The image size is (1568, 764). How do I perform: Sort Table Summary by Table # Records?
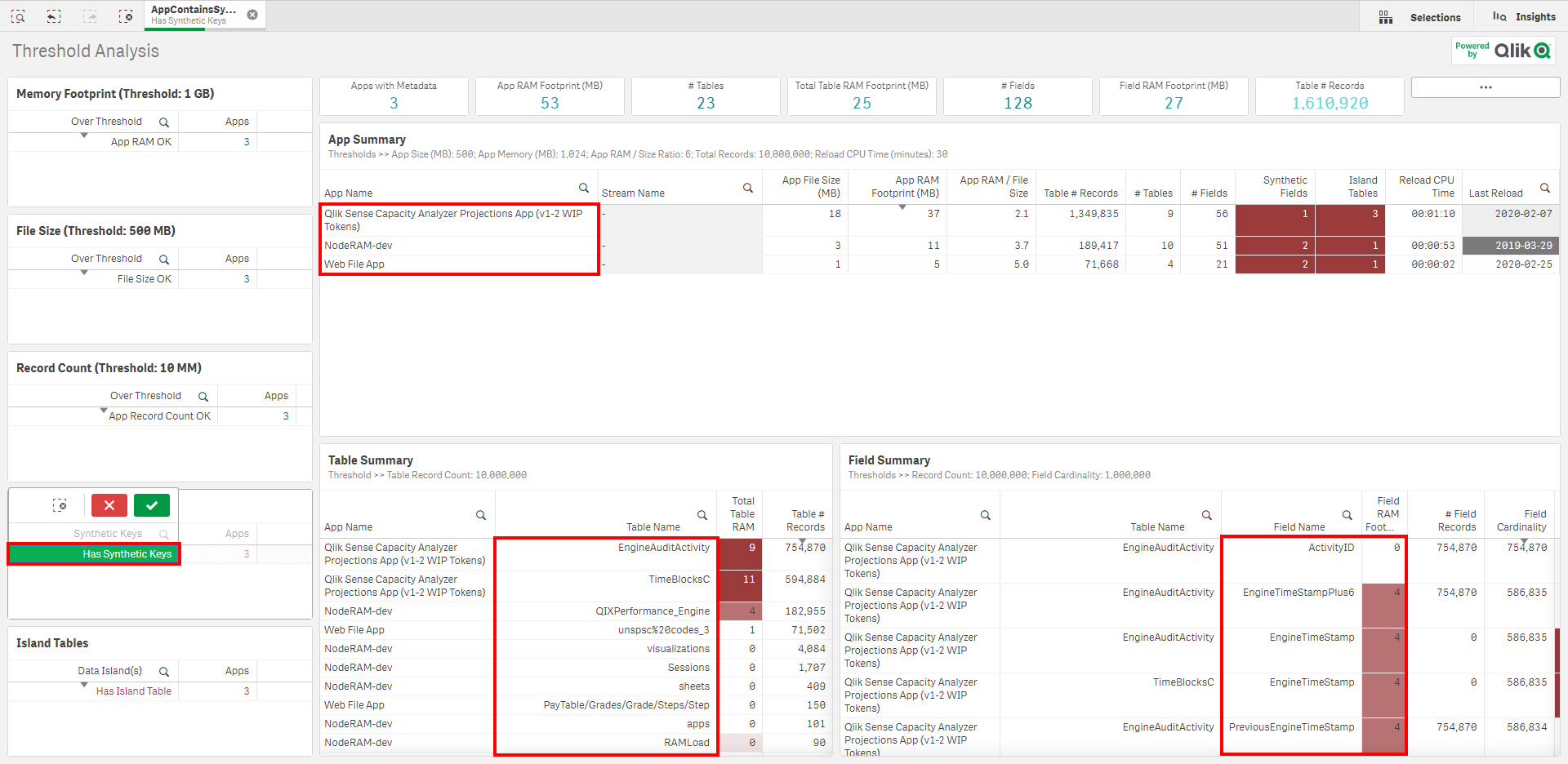[804, 521]
